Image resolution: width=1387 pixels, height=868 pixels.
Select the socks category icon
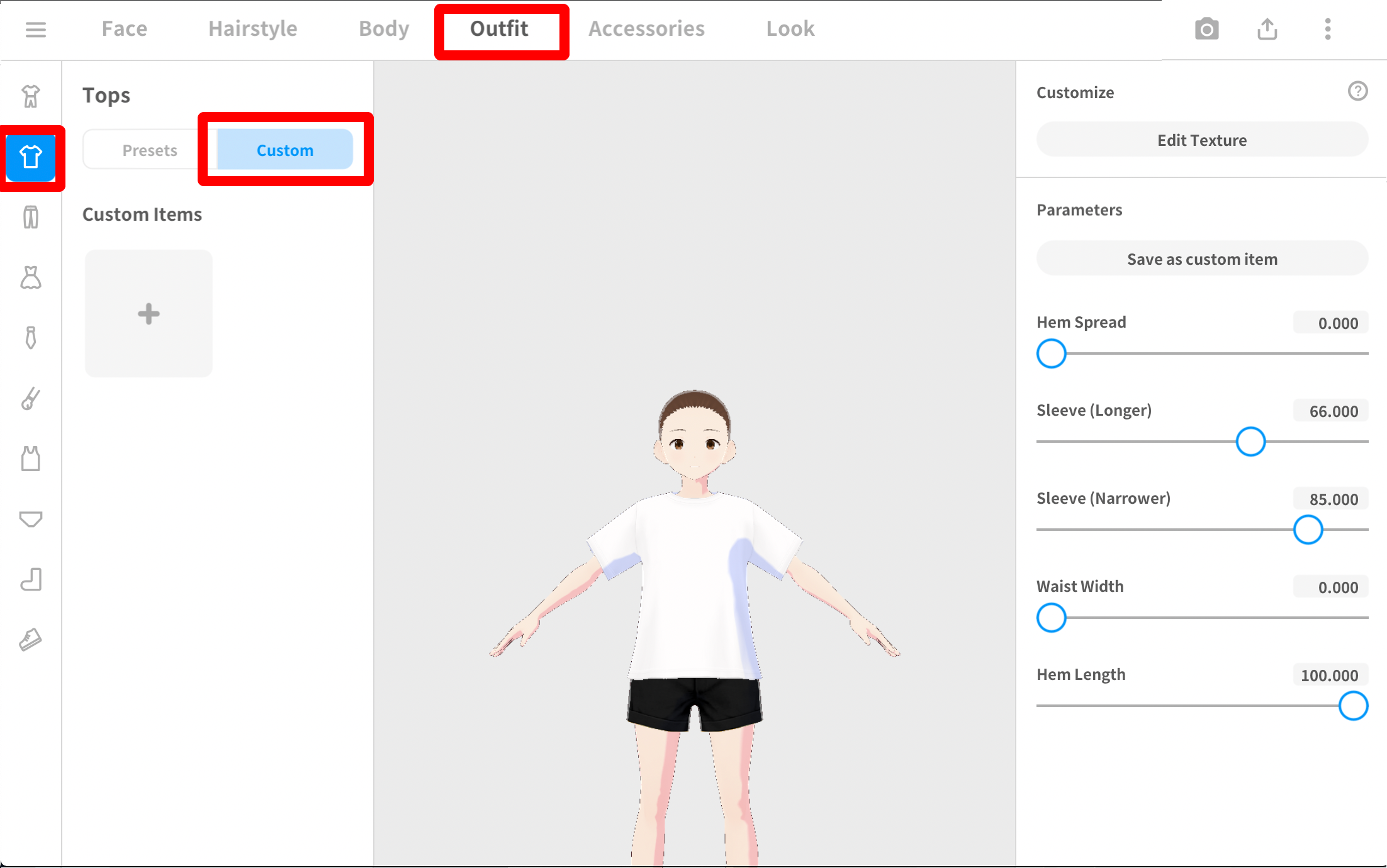(x=31, y=579)
